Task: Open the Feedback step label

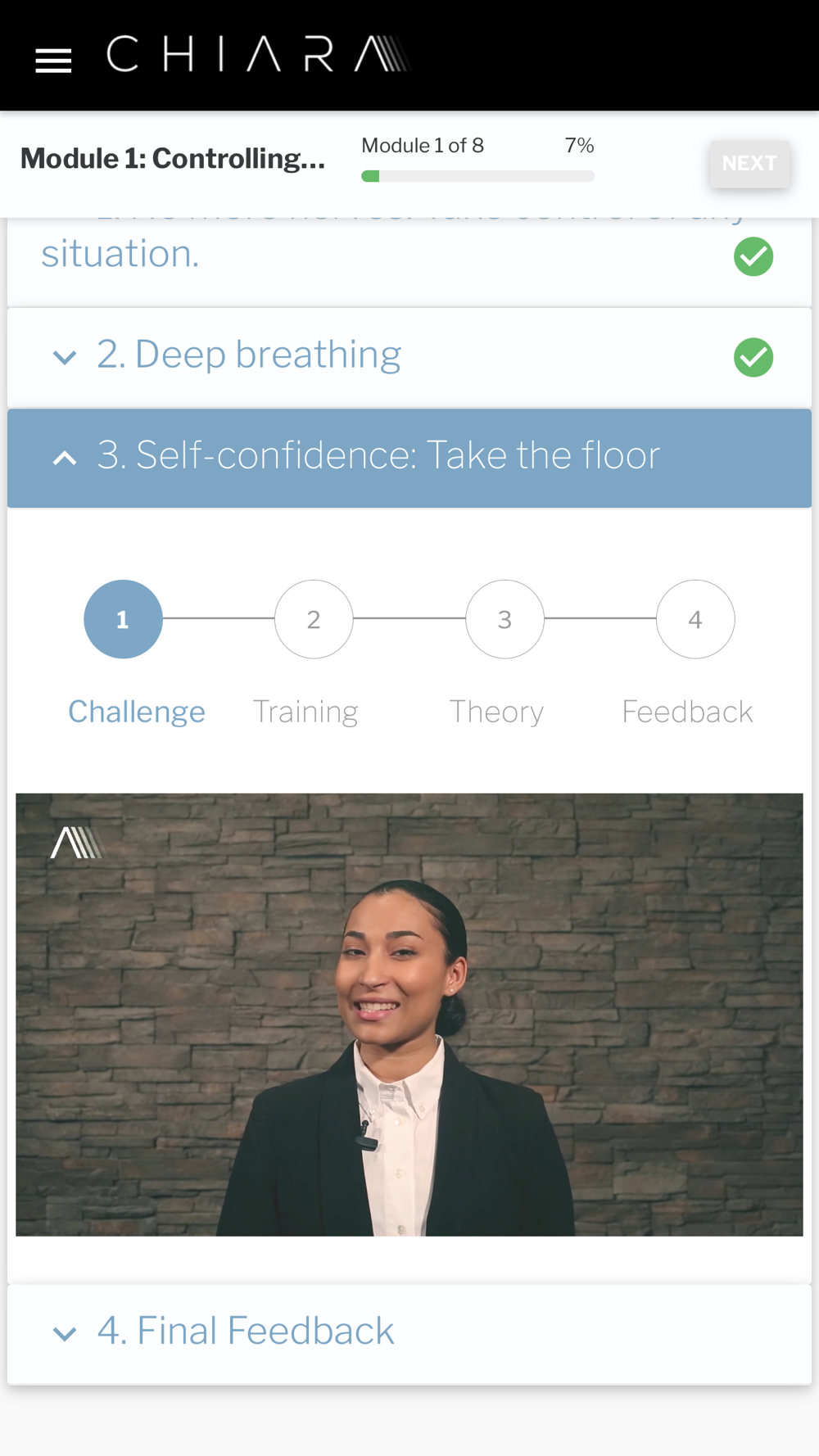Action: click(687, 712)
